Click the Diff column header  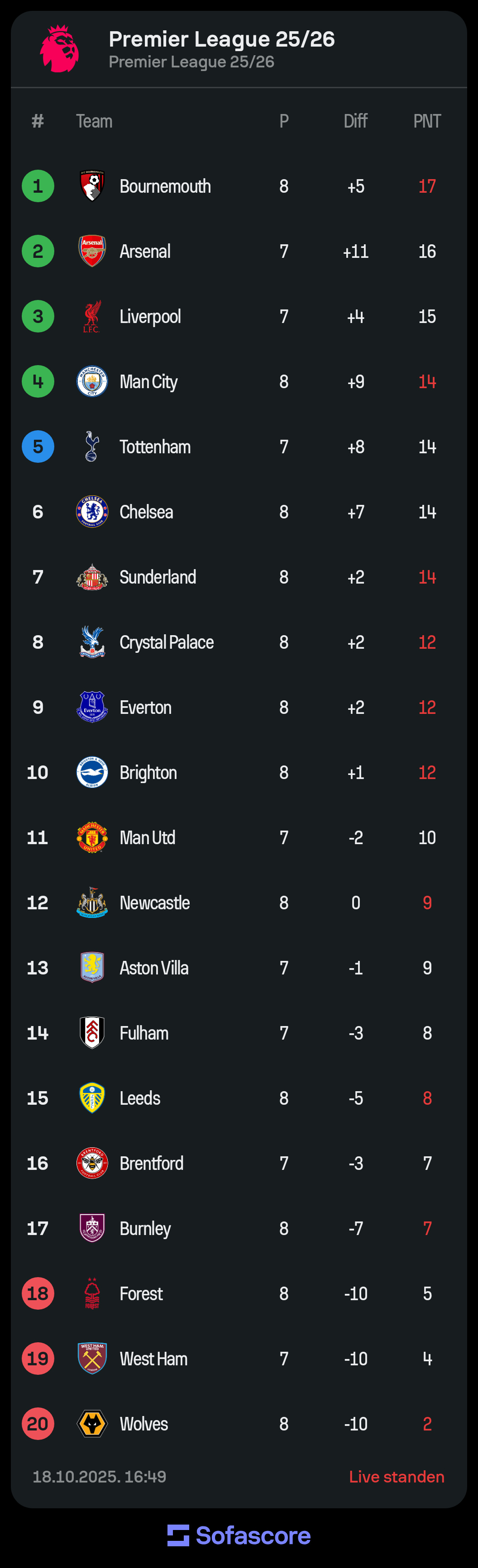pos(355,121)
